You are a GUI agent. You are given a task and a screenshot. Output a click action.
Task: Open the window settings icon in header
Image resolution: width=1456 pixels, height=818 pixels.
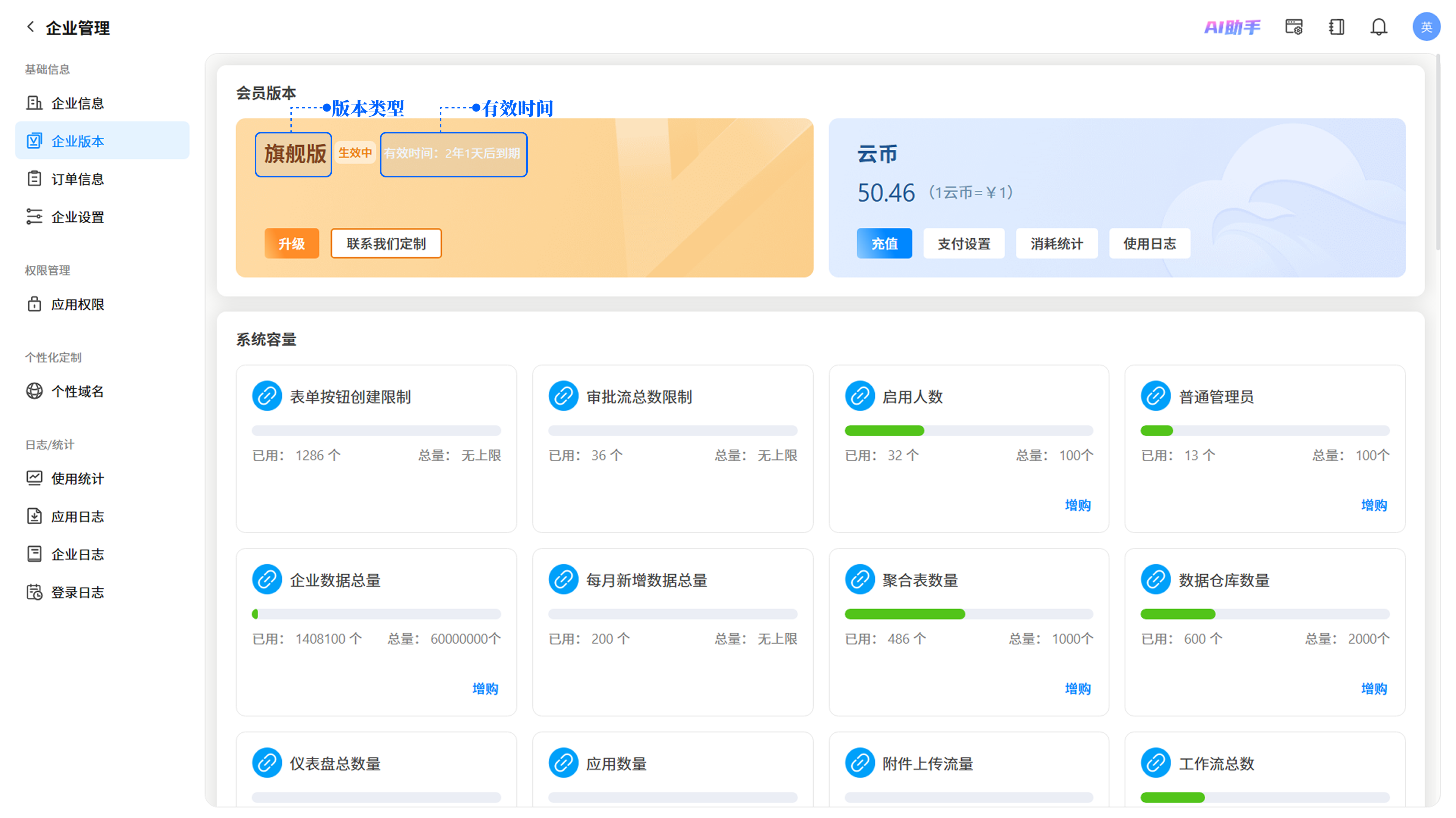point(1294,27)
